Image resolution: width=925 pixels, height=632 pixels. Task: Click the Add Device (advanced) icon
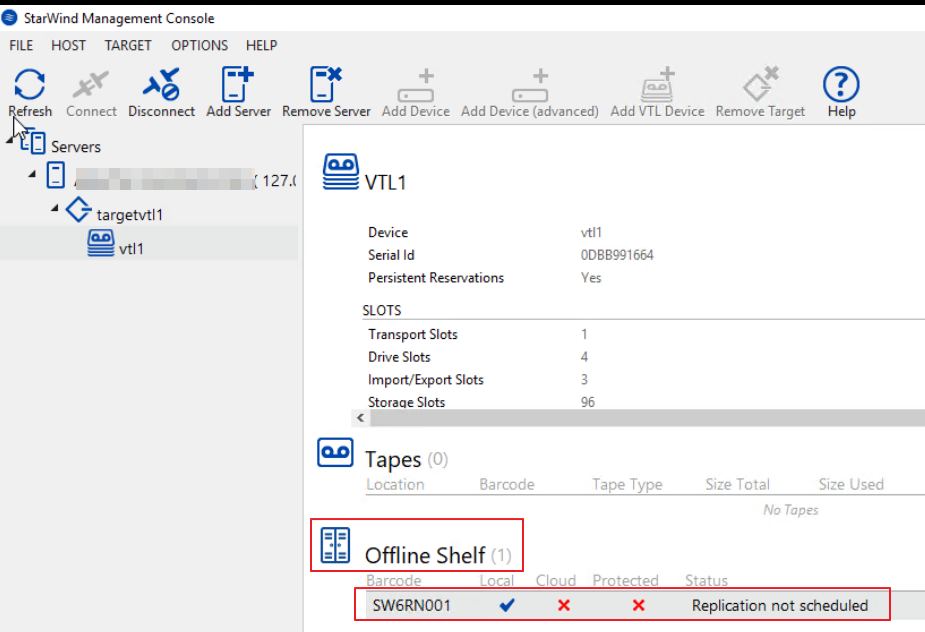[530, 85]
